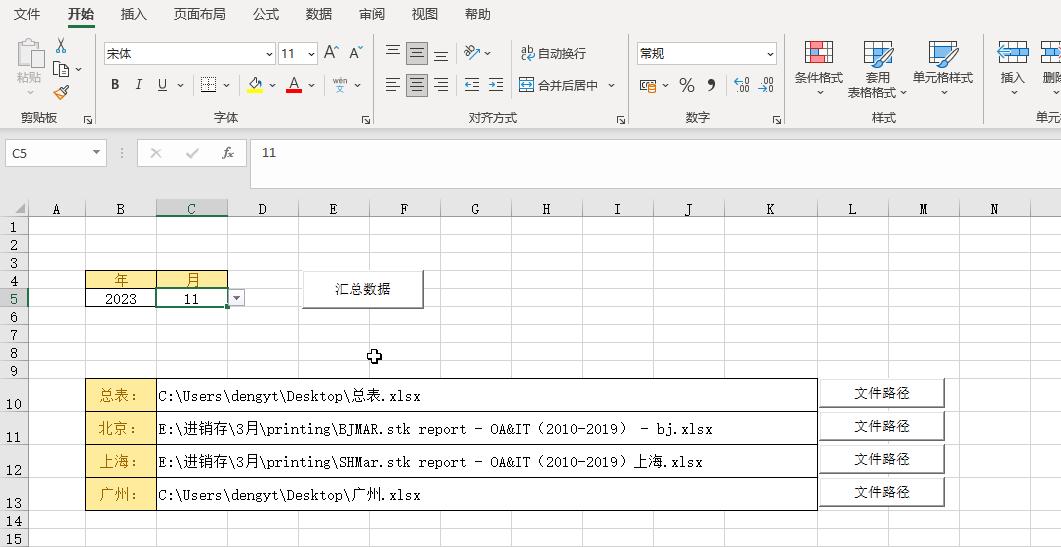
Task: Open the 数据 ribbon tab
Action: point(319,14)
